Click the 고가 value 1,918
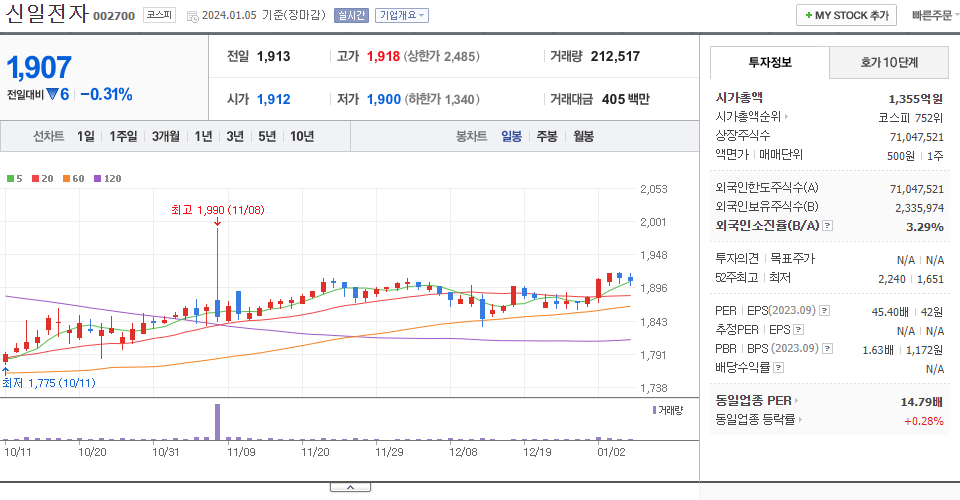960x500 pixels. [x=383, y=56]
